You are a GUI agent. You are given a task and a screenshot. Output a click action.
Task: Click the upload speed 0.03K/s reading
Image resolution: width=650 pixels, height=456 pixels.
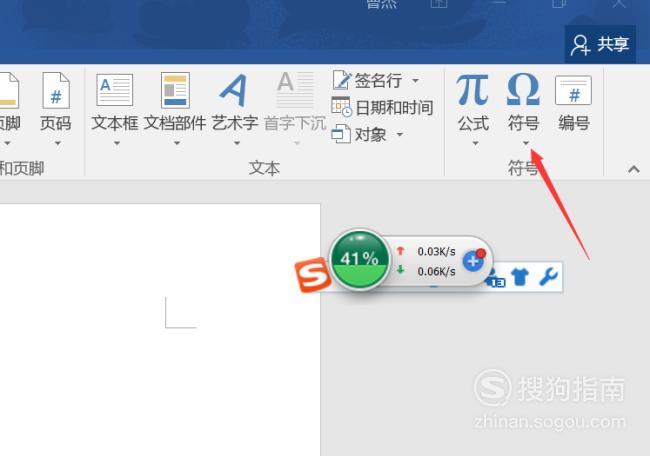coord(436,252)
